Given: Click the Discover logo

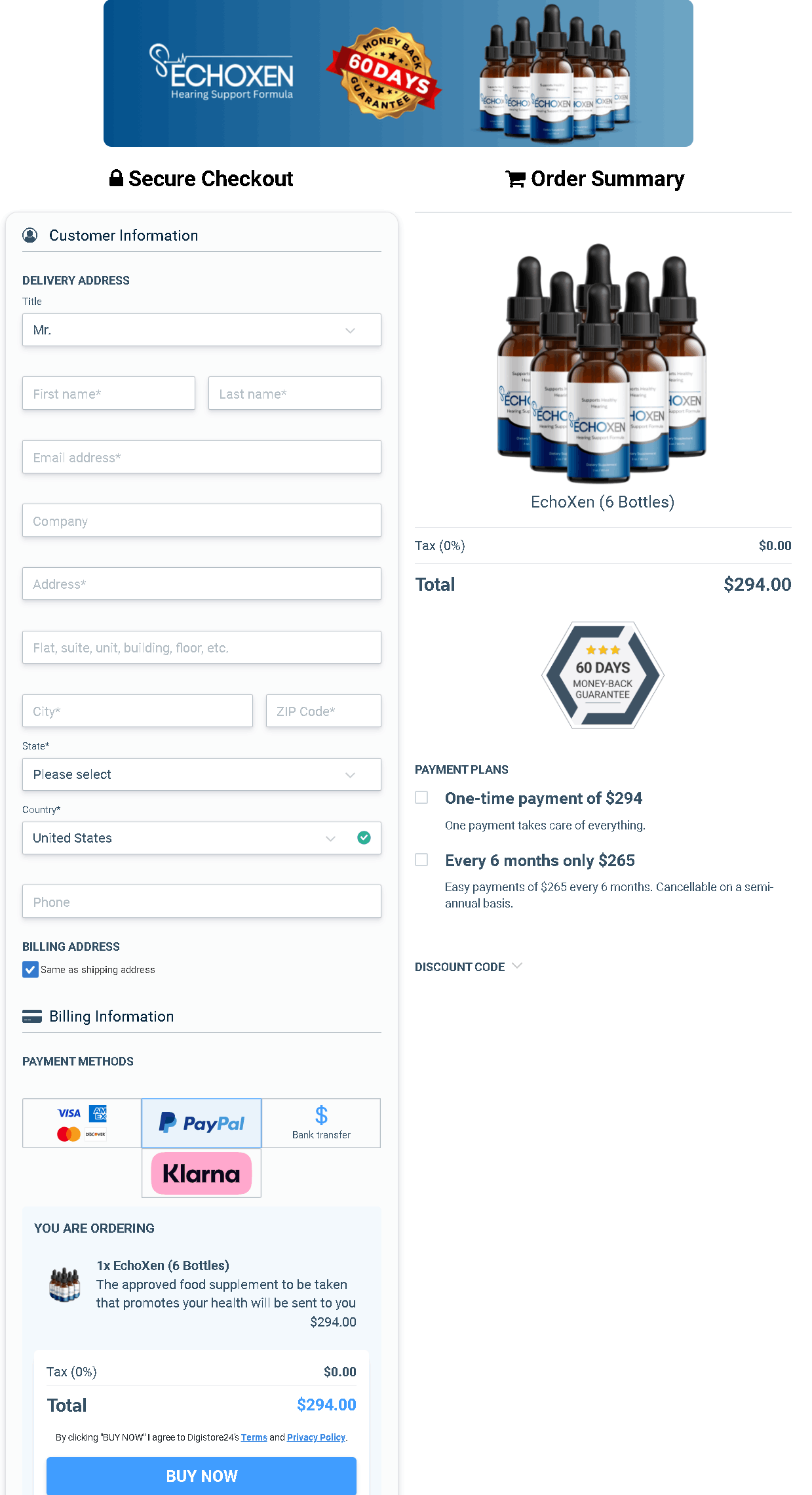Looking at the screenshot, I should tap(96, 1134).
